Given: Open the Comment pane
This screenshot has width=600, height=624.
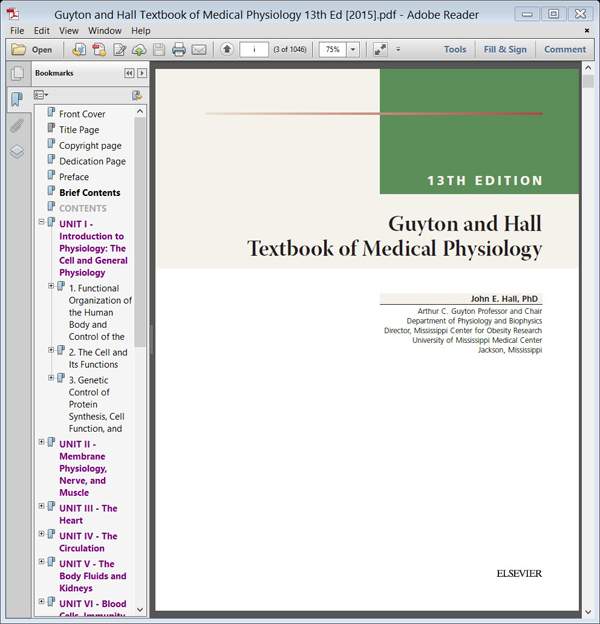Looking at the screenshot, I should 565,49.
